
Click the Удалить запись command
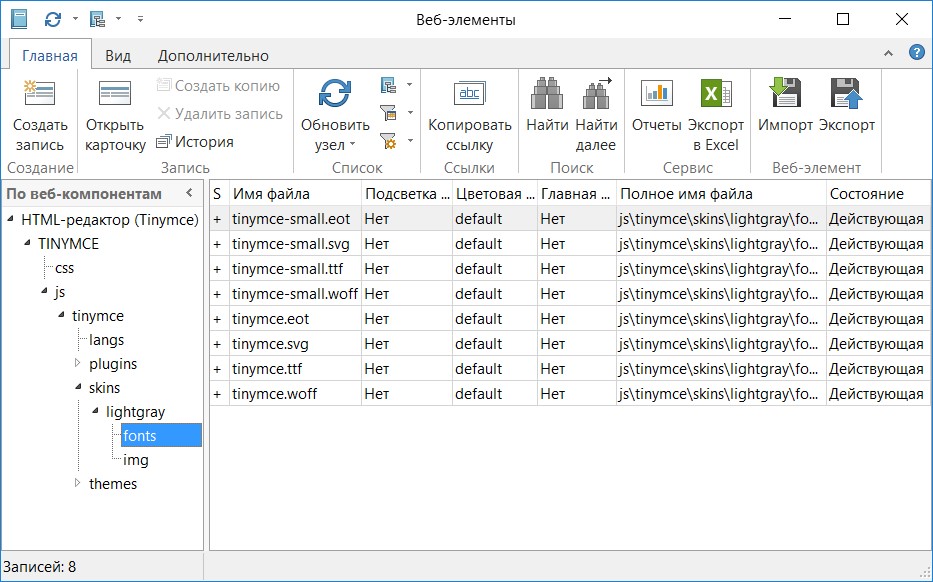point(220,114)
